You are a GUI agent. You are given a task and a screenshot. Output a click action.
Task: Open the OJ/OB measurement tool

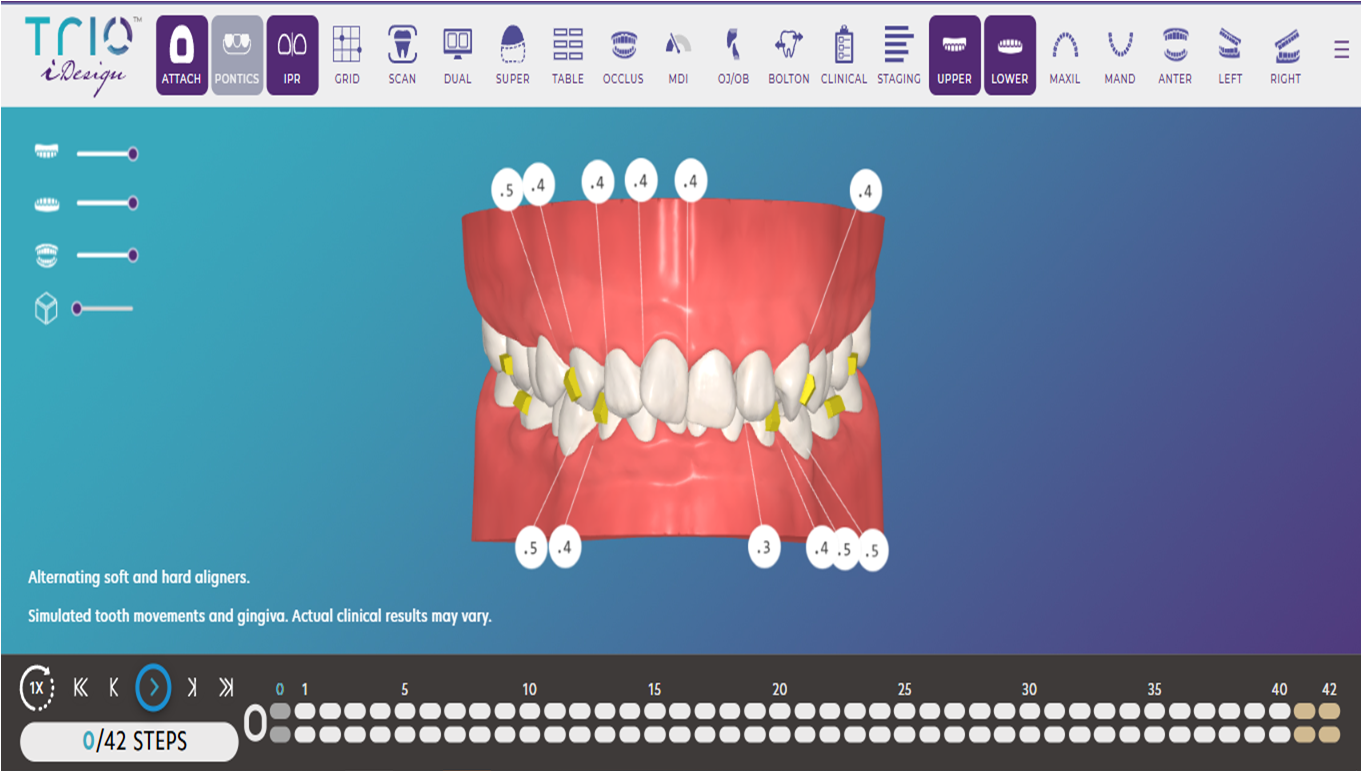733,56
